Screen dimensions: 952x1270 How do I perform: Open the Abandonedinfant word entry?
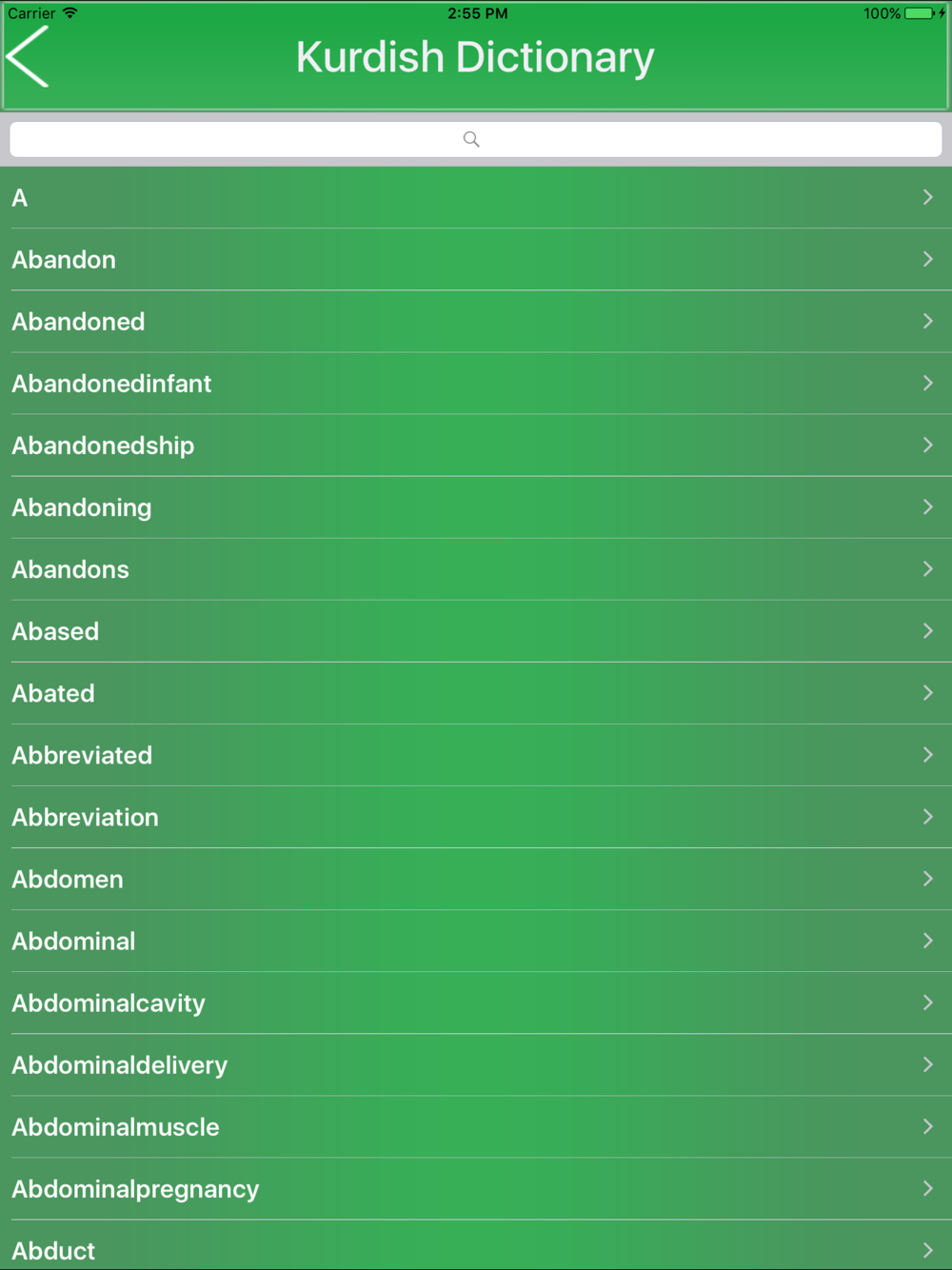pos(476,384)
